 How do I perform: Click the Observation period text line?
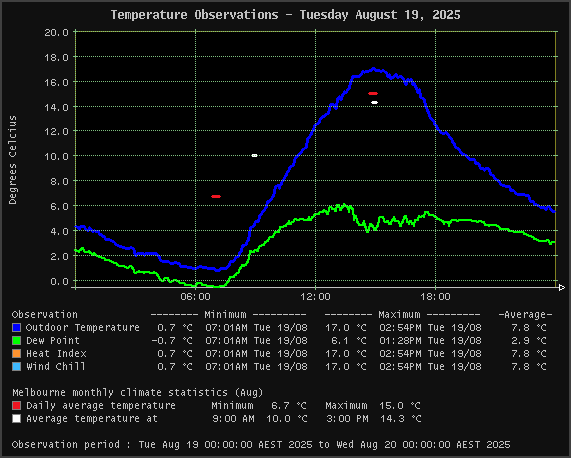point(261,445)
